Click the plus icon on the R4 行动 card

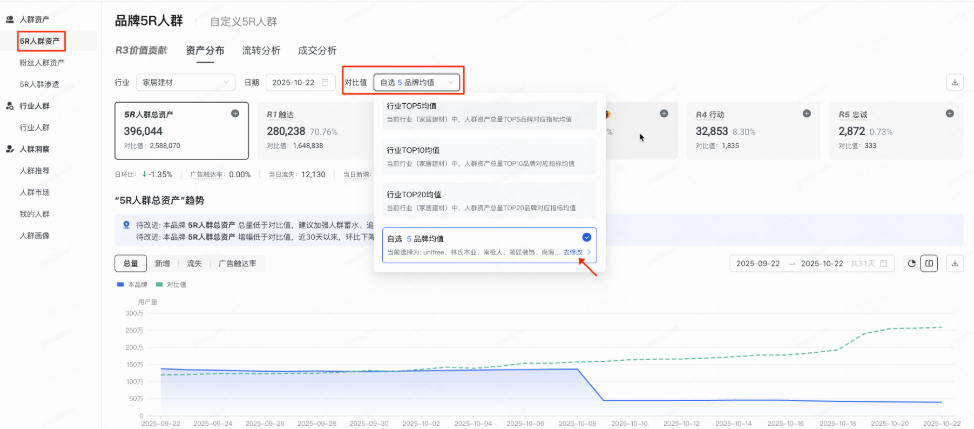coord(807,114)
